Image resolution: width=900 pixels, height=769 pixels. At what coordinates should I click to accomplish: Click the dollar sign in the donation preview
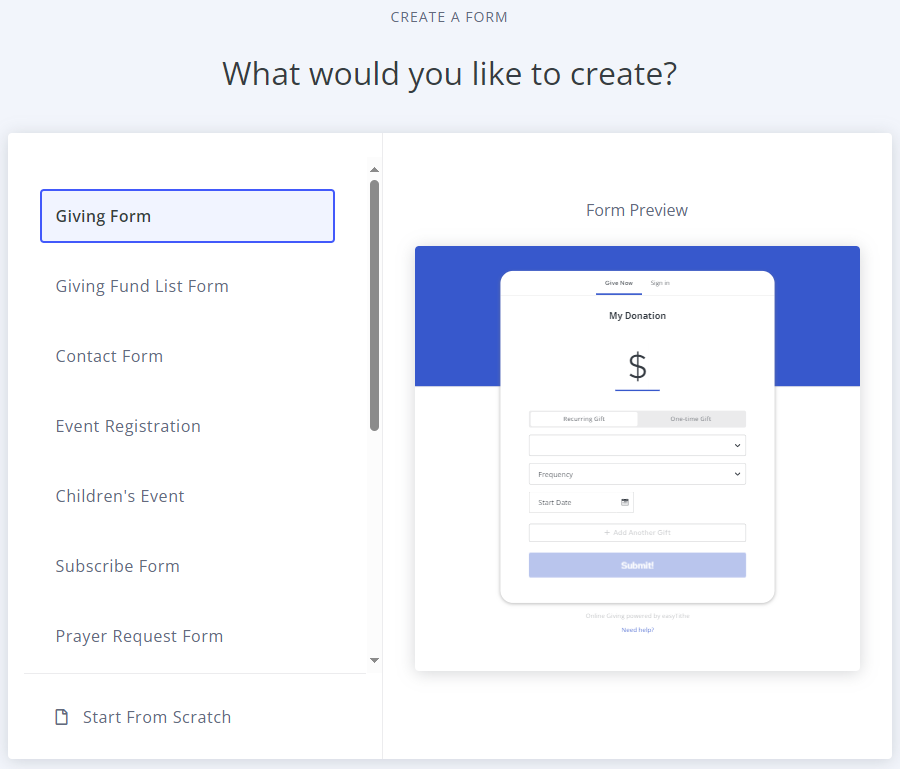[x=637, y=366]
